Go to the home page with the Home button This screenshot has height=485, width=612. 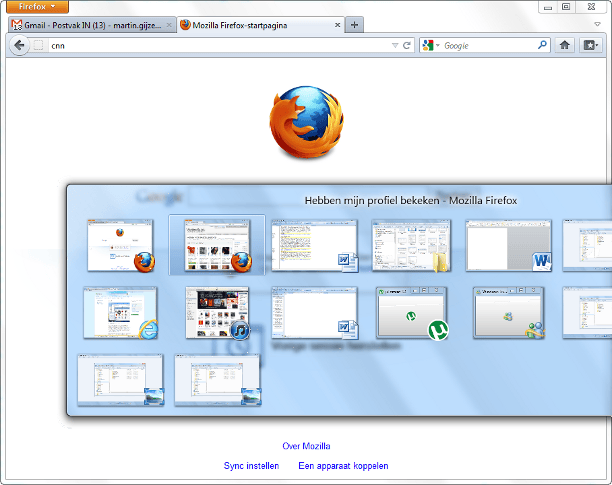click(564, 45)
